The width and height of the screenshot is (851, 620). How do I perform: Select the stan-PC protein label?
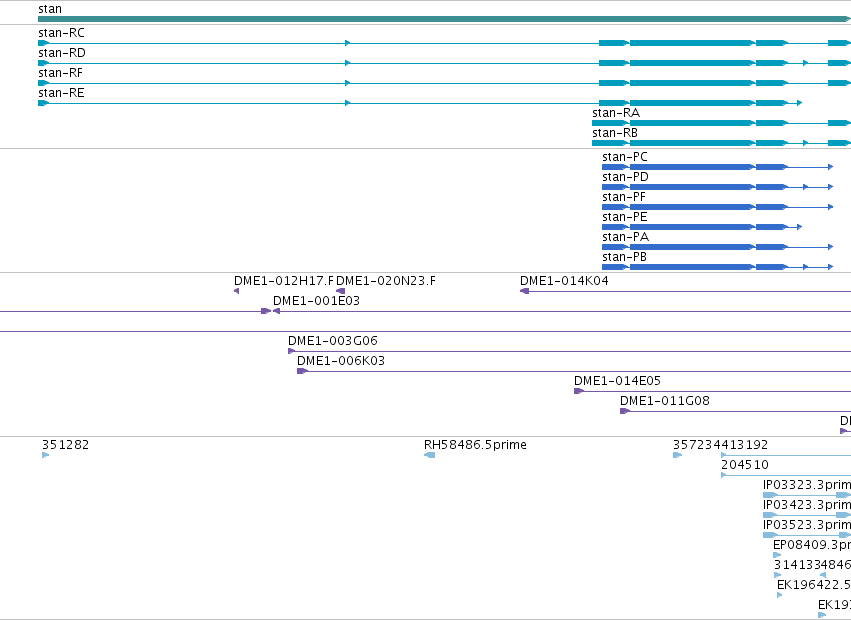(x=625, y=157)
